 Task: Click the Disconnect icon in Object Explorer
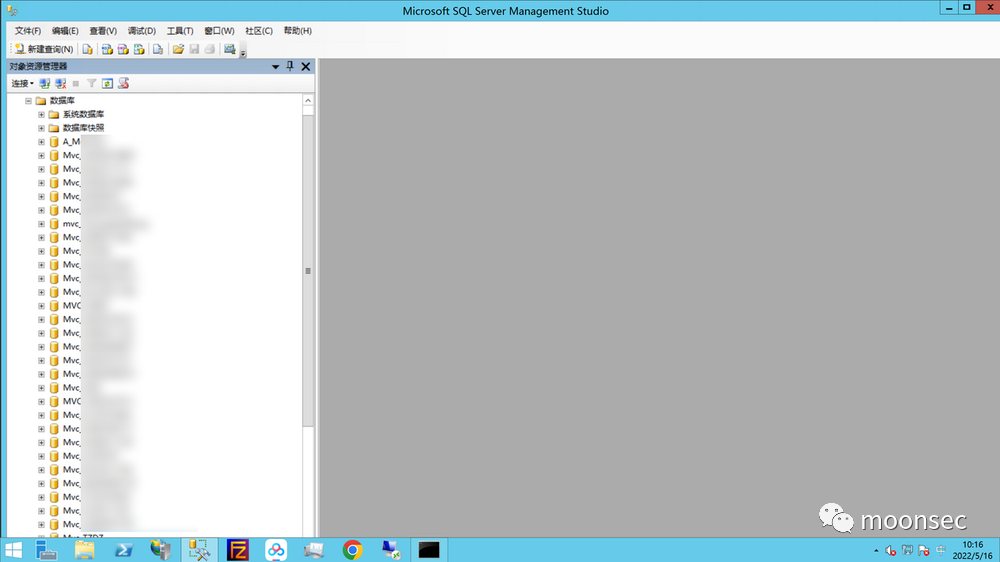click(x=61, y=84)
